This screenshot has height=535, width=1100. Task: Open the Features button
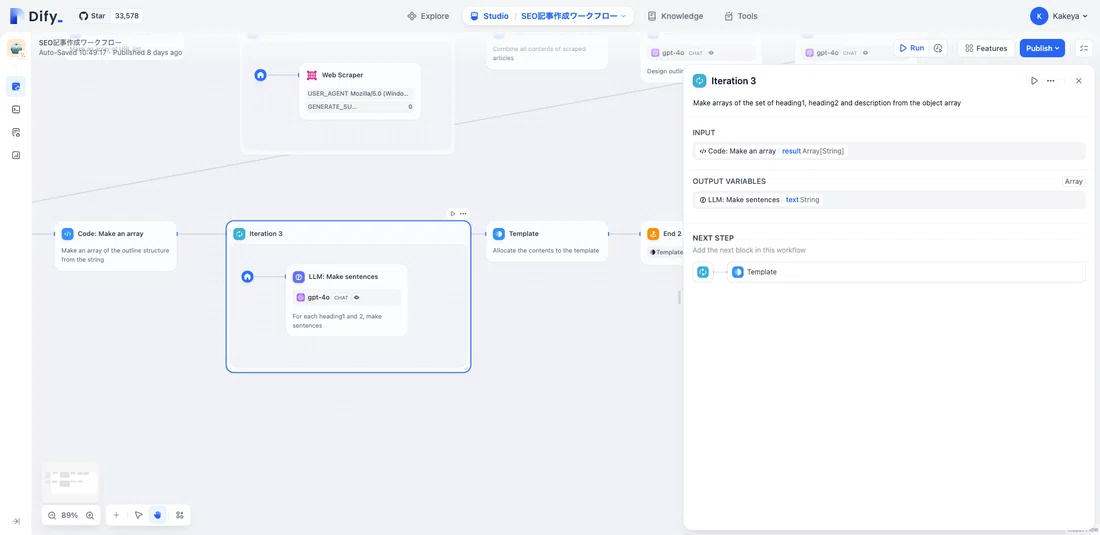(986, 48)
